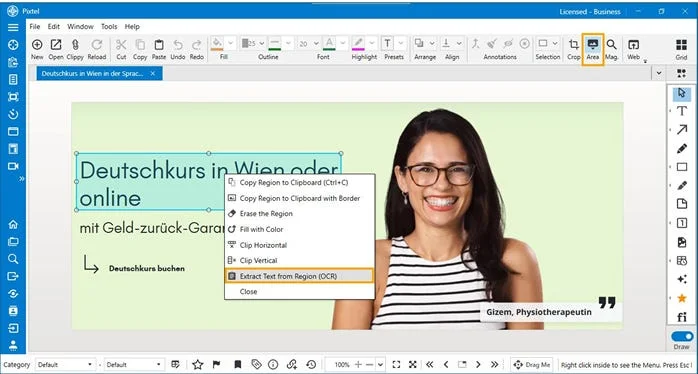Choose Extract Text from Region (OCR)
The width and height of the screenshot is (698, 374).
(299, 276)
